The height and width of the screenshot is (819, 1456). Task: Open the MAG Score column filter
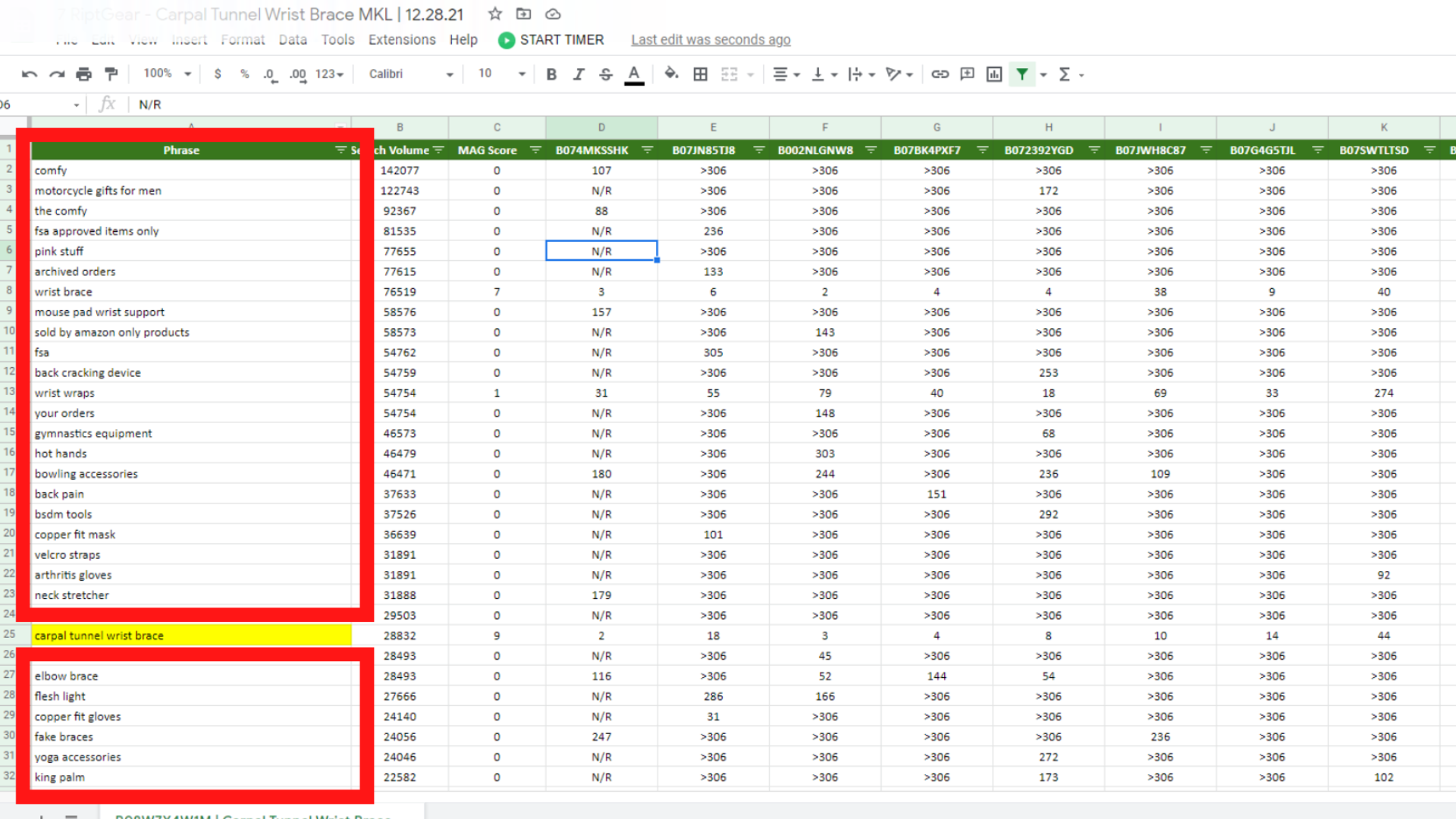(x=535, y=150)
